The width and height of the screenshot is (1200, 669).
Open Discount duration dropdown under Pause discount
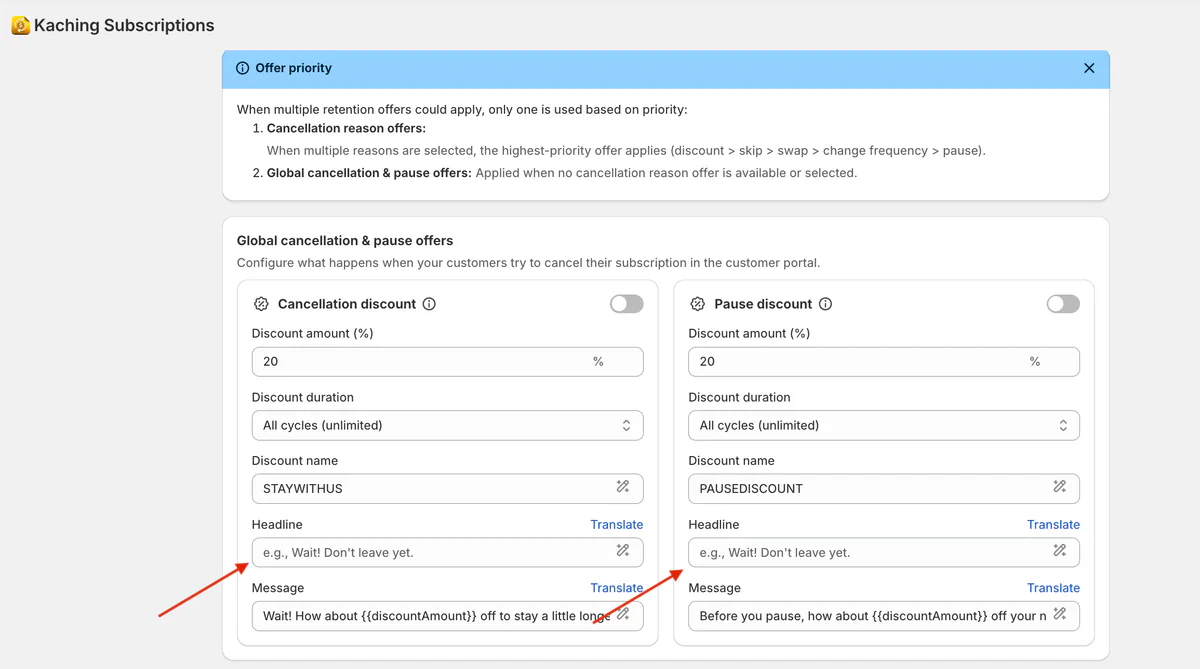point(884,425)
